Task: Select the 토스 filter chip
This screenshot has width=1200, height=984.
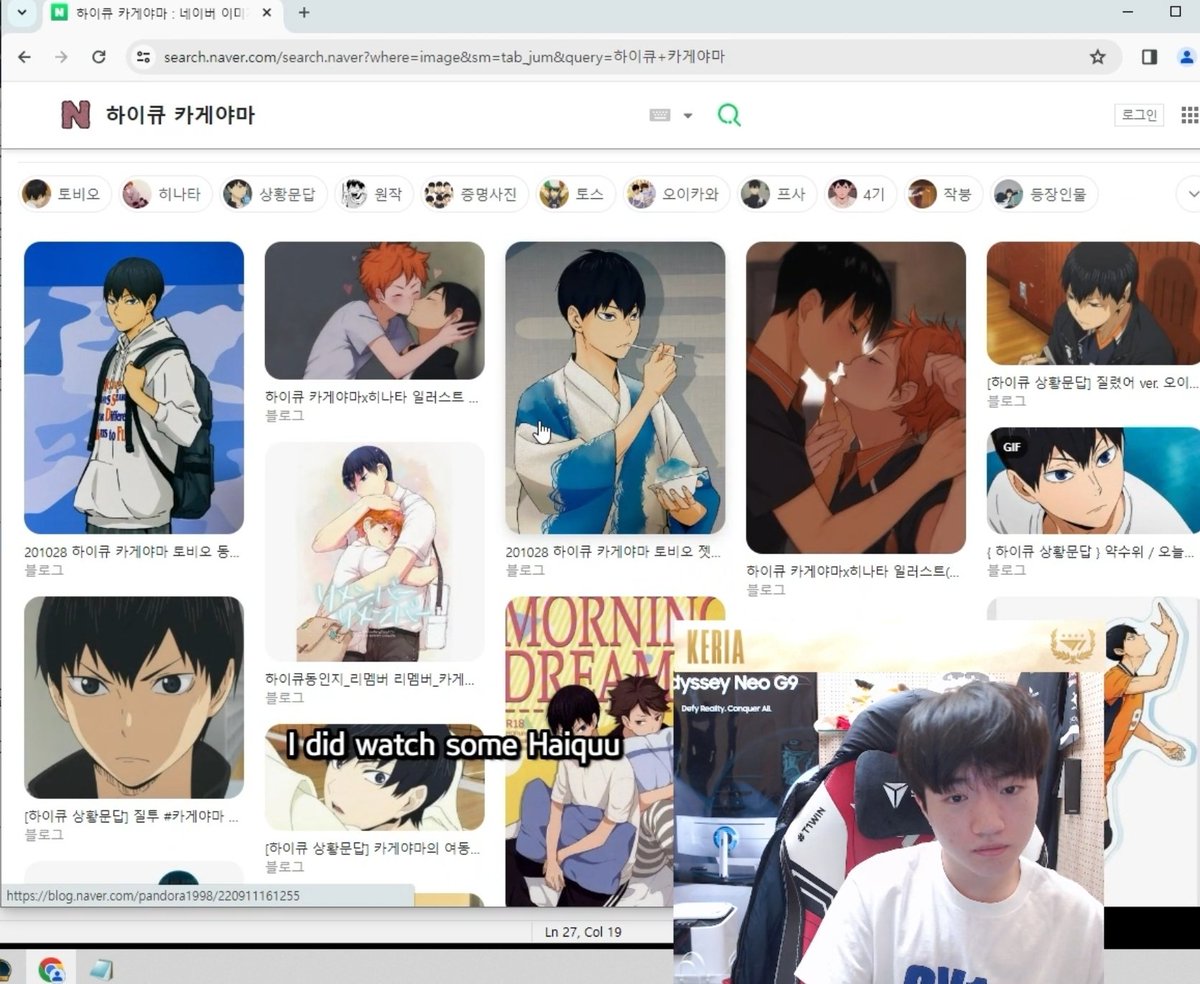Action: (575, 194)
